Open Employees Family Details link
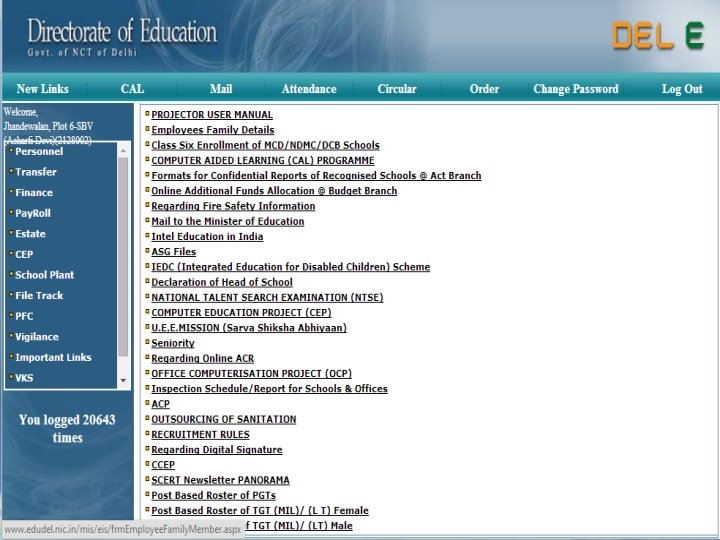Image resolution: width=720 pixels, height=540 pixels. pyautogui.click(x=213, y=130)
